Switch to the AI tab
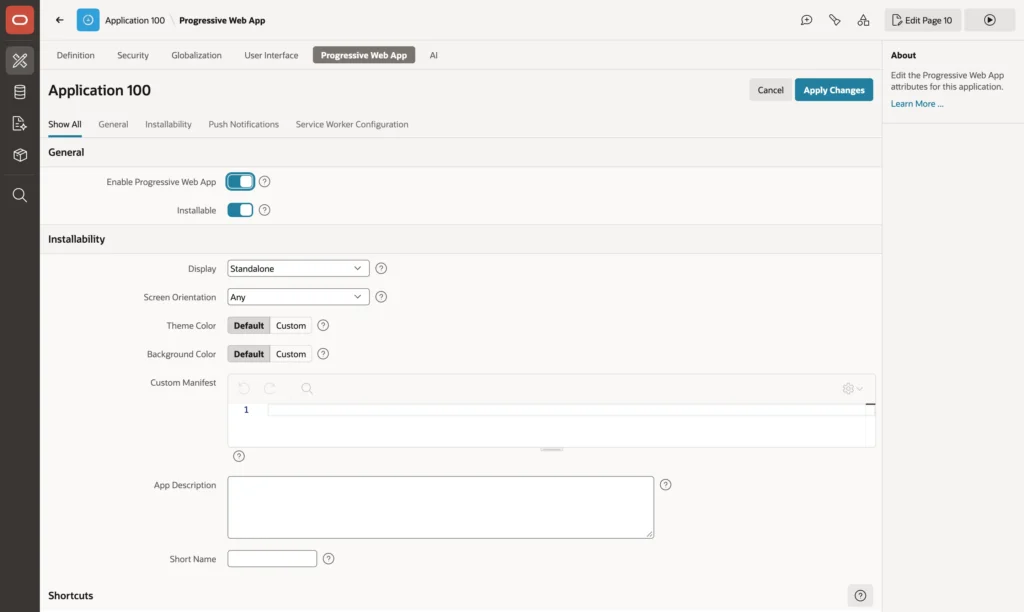The width and height of the screenshot is (1024, 612). (434, 56)
